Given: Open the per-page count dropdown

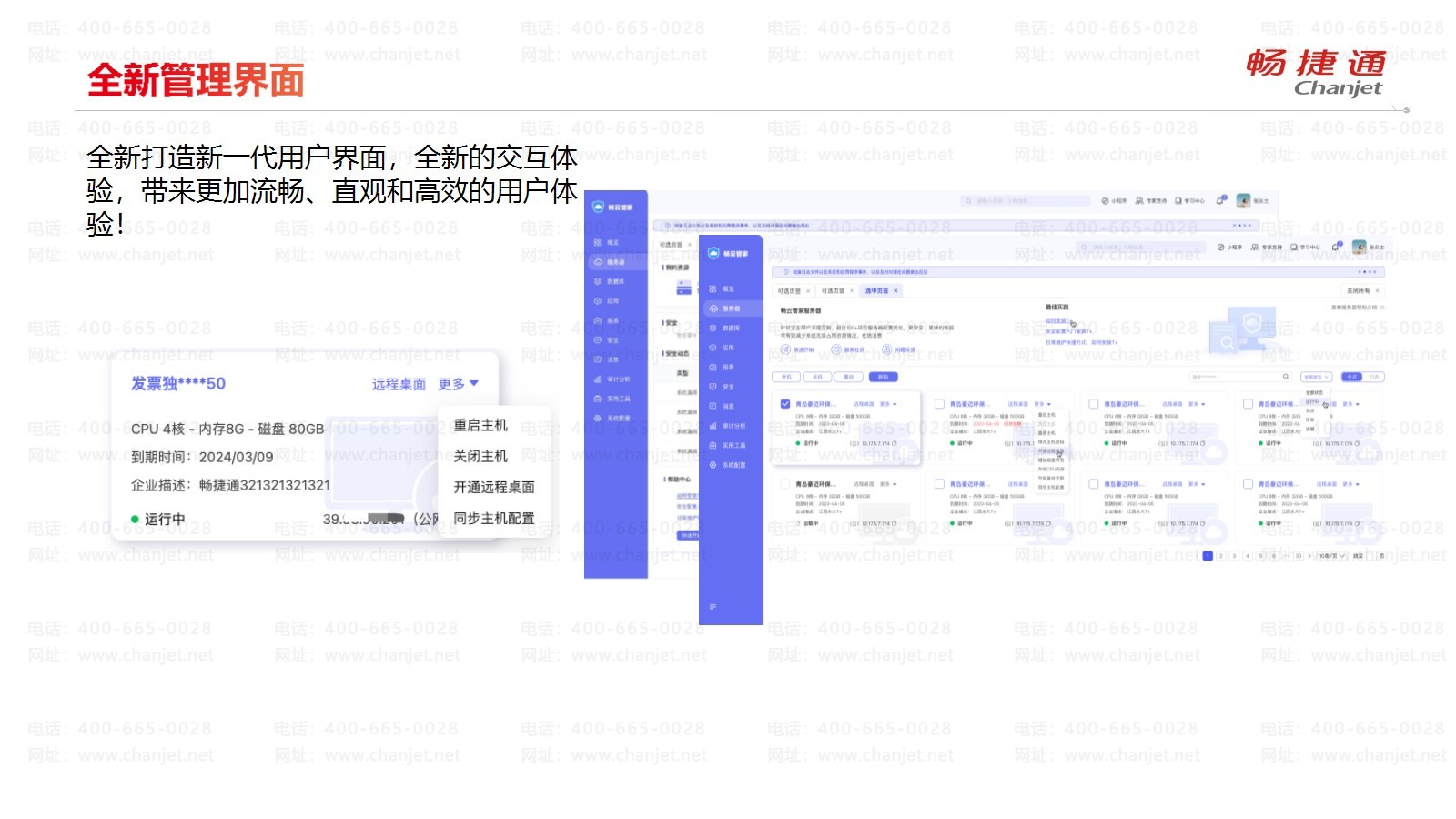Looking at the screenshot, I should [1331, 556].
